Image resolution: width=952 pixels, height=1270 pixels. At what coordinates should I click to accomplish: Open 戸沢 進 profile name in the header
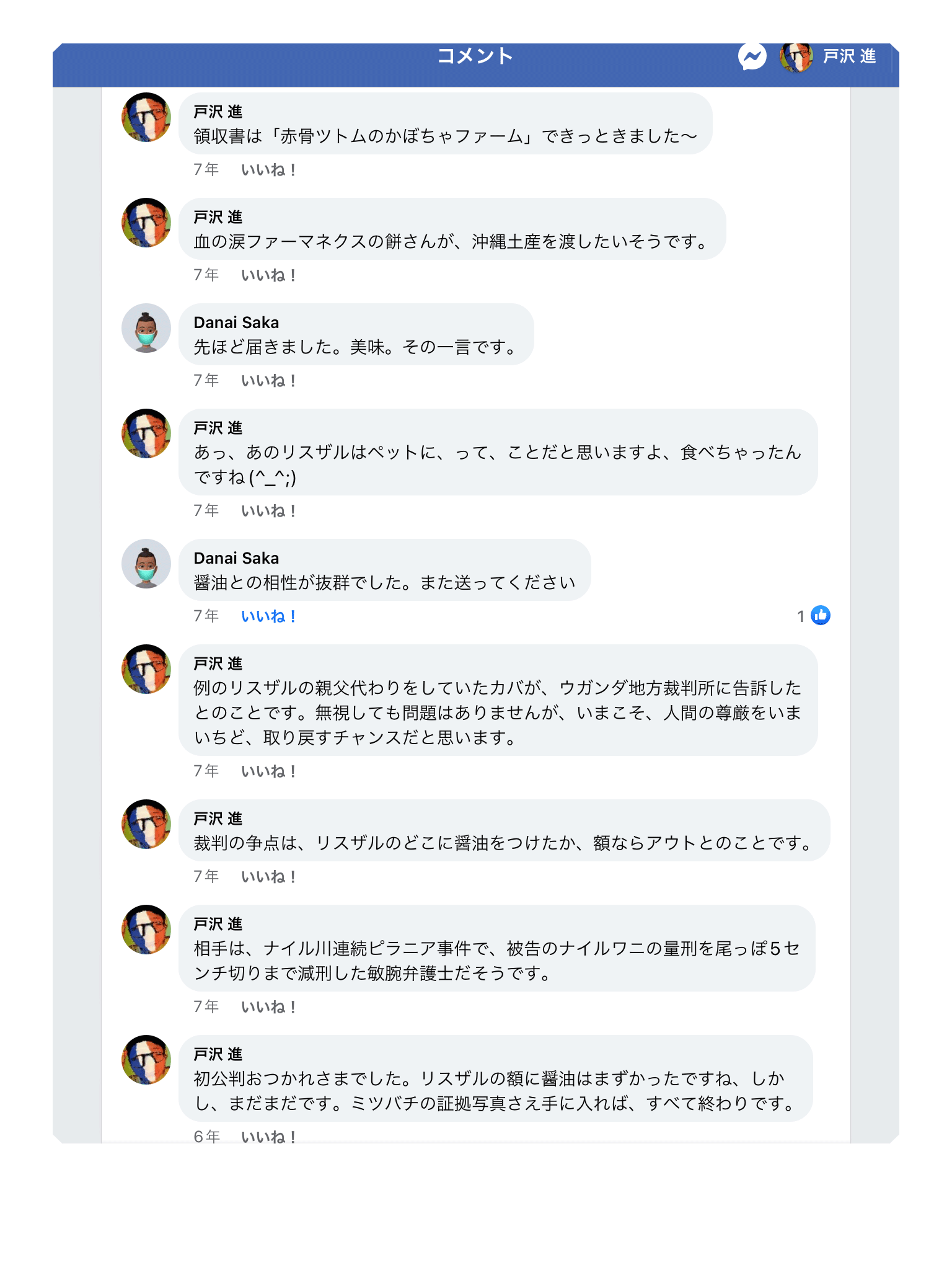click(849, 56)
